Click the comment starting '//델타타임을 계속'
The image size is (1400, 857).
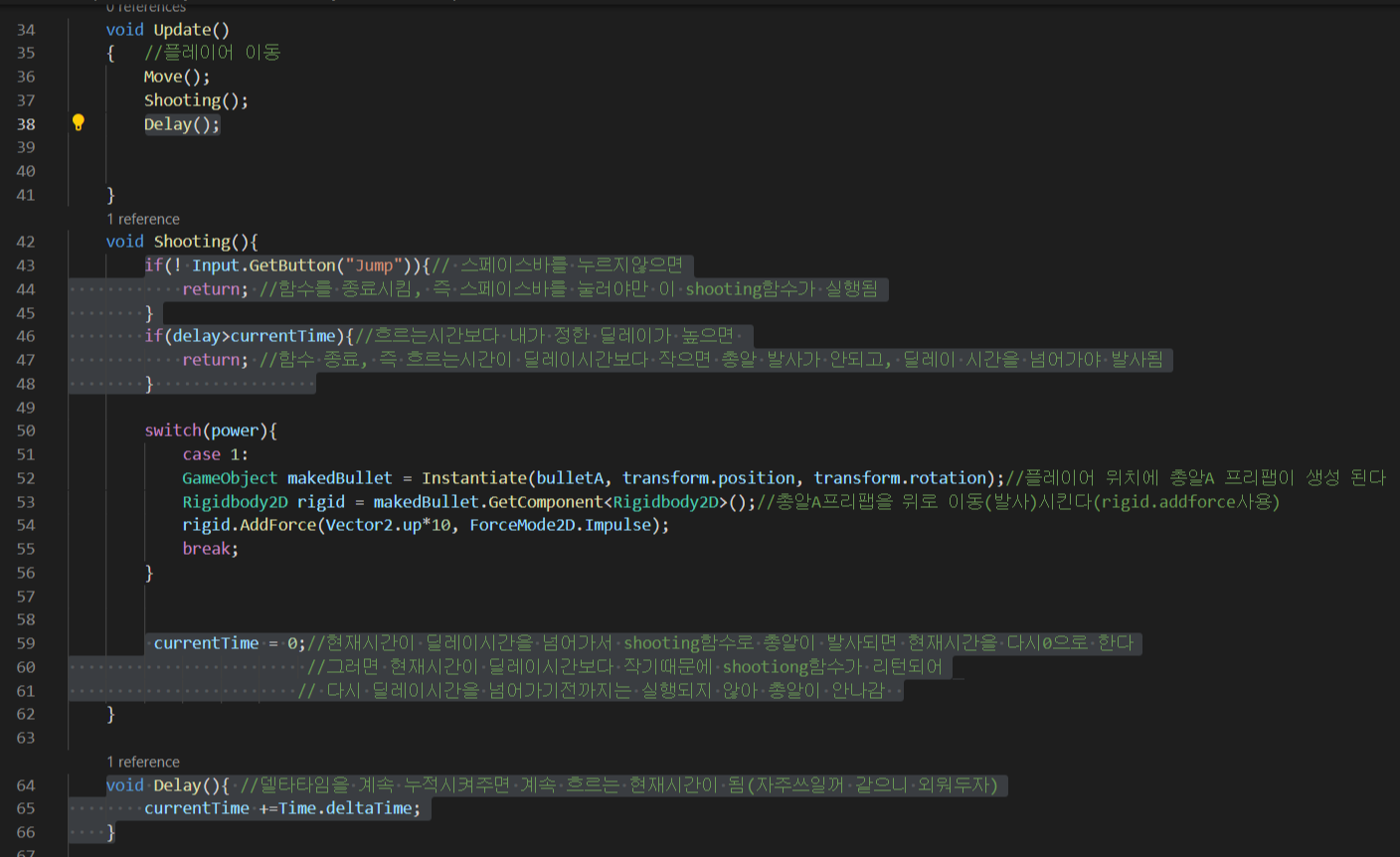(618, 785)
